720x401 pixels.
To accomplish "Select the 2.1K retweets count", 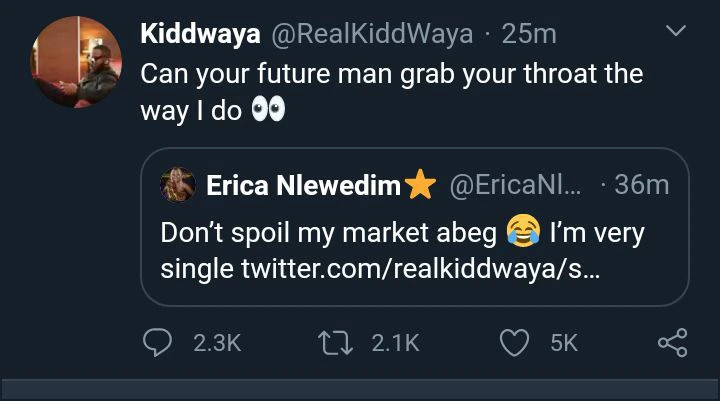I will pos(395,344).
